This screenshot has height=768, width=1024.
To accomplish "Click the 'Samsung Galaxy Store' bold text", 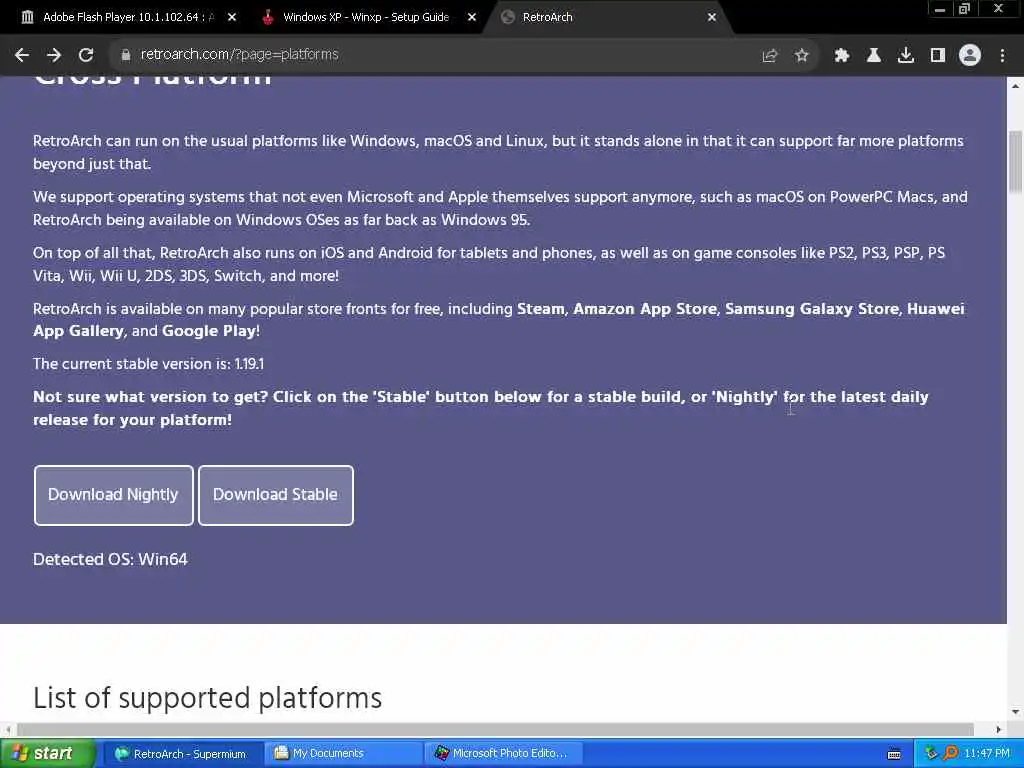I will [x=812, y=309].
